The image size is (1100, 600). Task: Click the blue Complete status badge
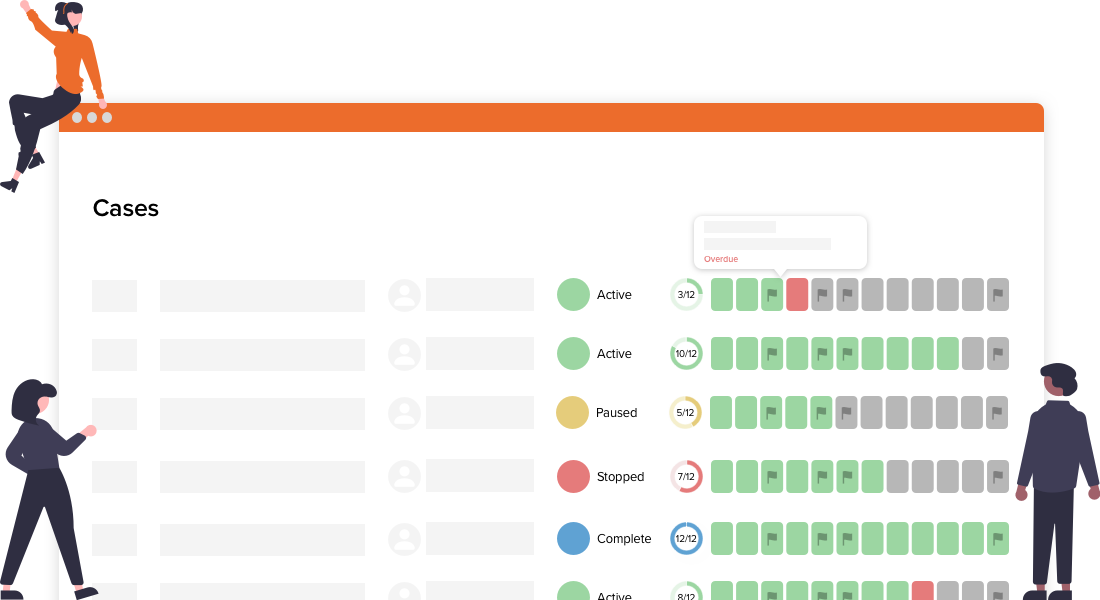(571, 538)
